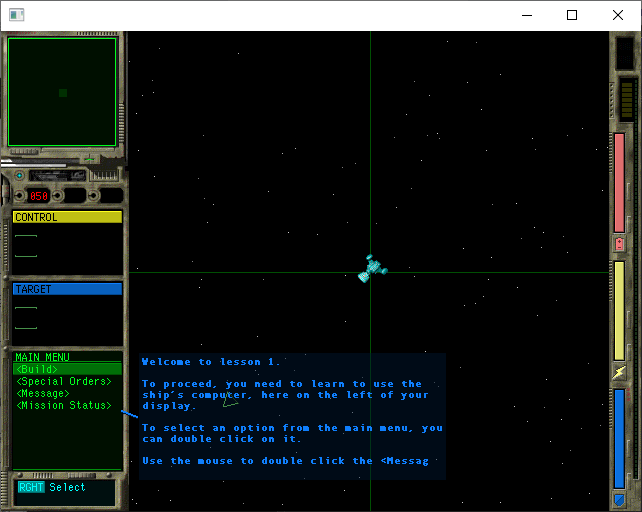Click the green triangle cursor marker

(x=230, y=400)
